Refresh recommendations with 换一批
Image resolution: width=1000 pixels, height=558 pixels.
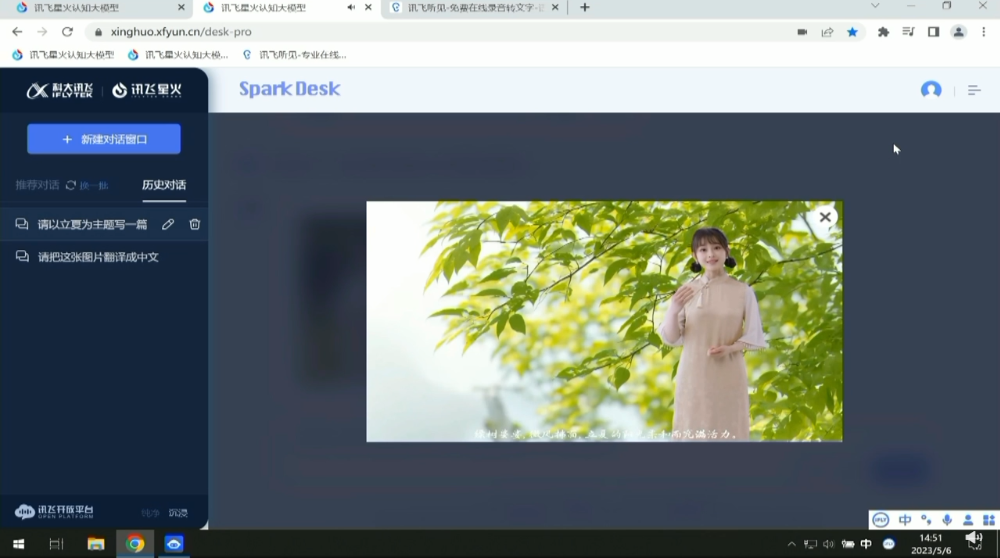(87, 185)
